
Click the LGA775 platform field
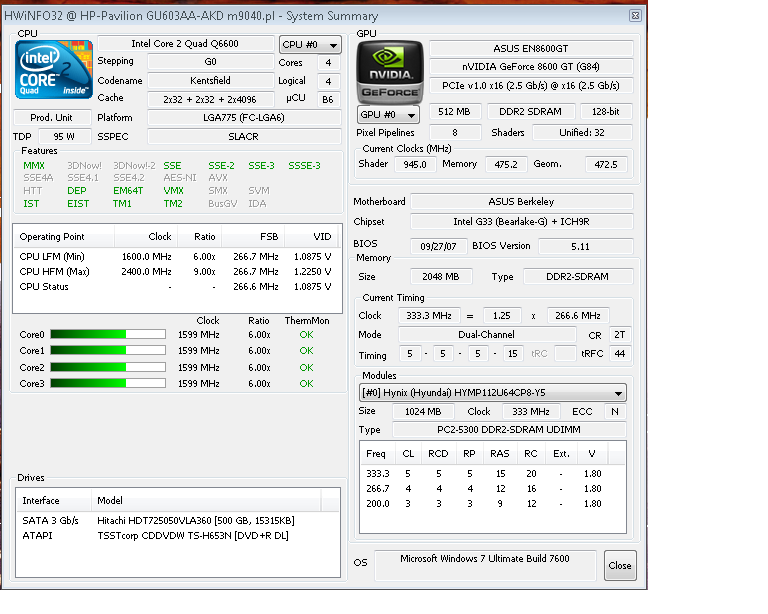[x=243, y=118]
